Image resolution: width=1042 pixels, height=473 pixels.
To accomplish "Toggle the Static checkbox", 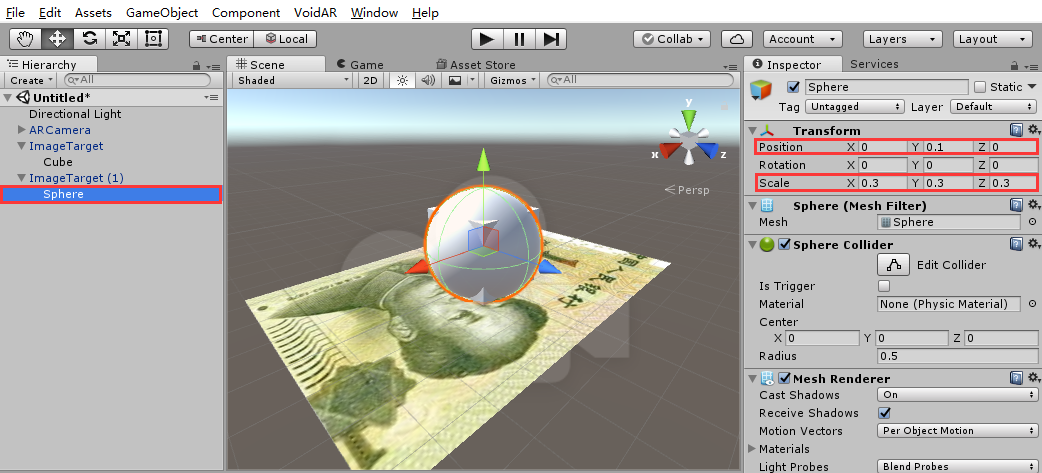I will (x=980, y=87).
